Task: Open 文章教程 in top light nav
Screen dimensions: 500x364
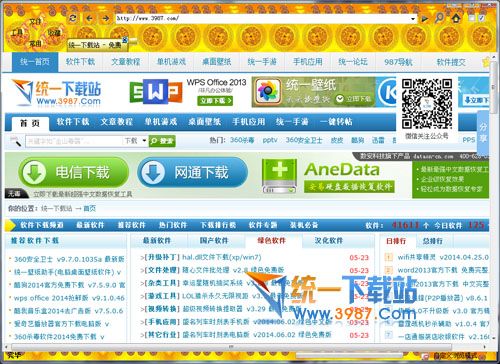Action: point(126,62)
